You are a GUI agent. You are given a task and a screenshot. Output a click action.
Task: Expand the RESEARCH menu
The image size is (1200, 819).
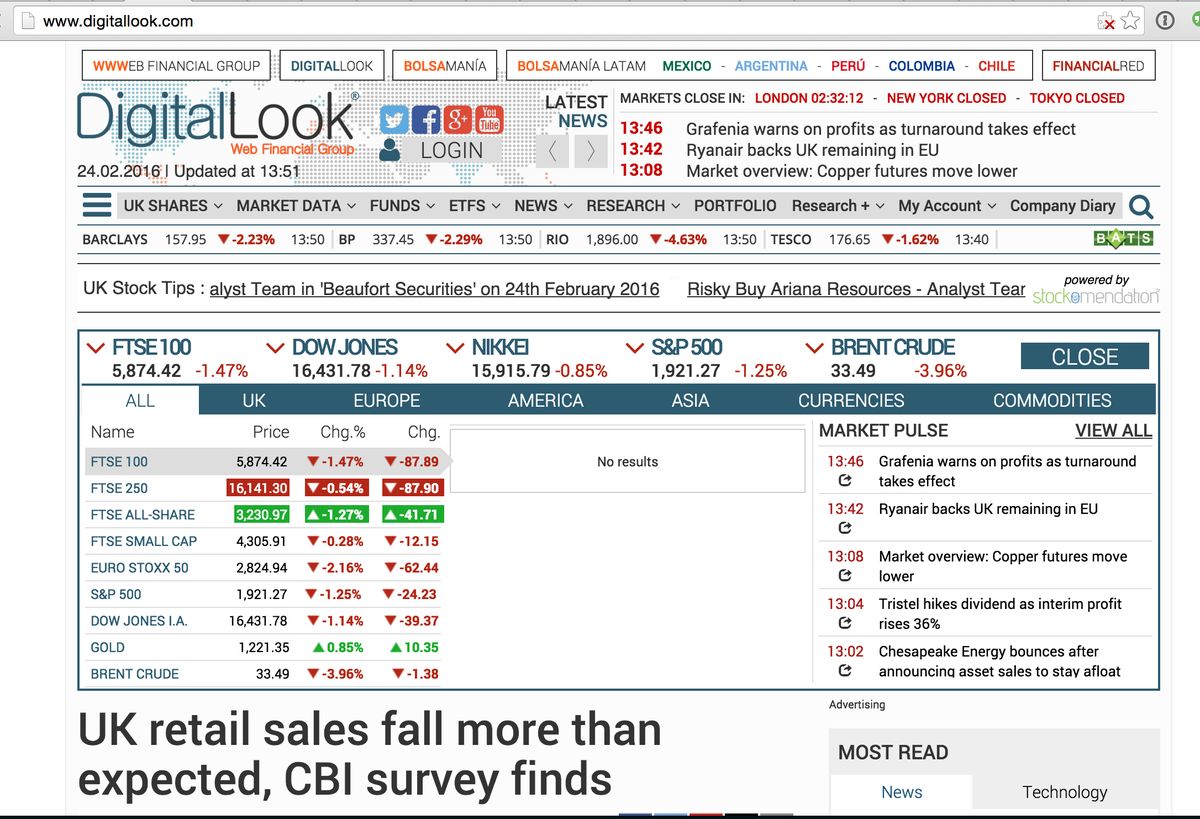point(633,205)
